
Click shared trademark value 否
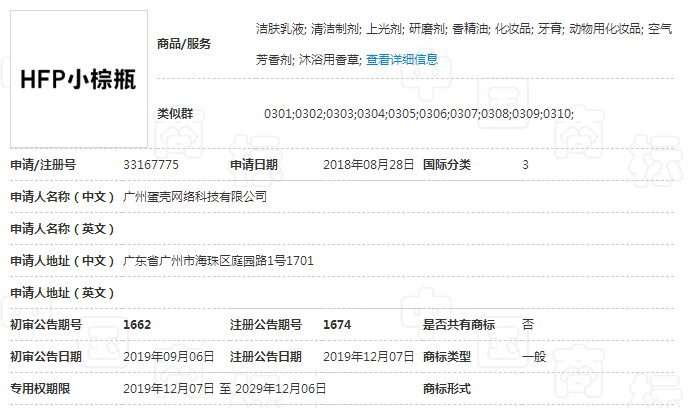[x=528, y=325]
